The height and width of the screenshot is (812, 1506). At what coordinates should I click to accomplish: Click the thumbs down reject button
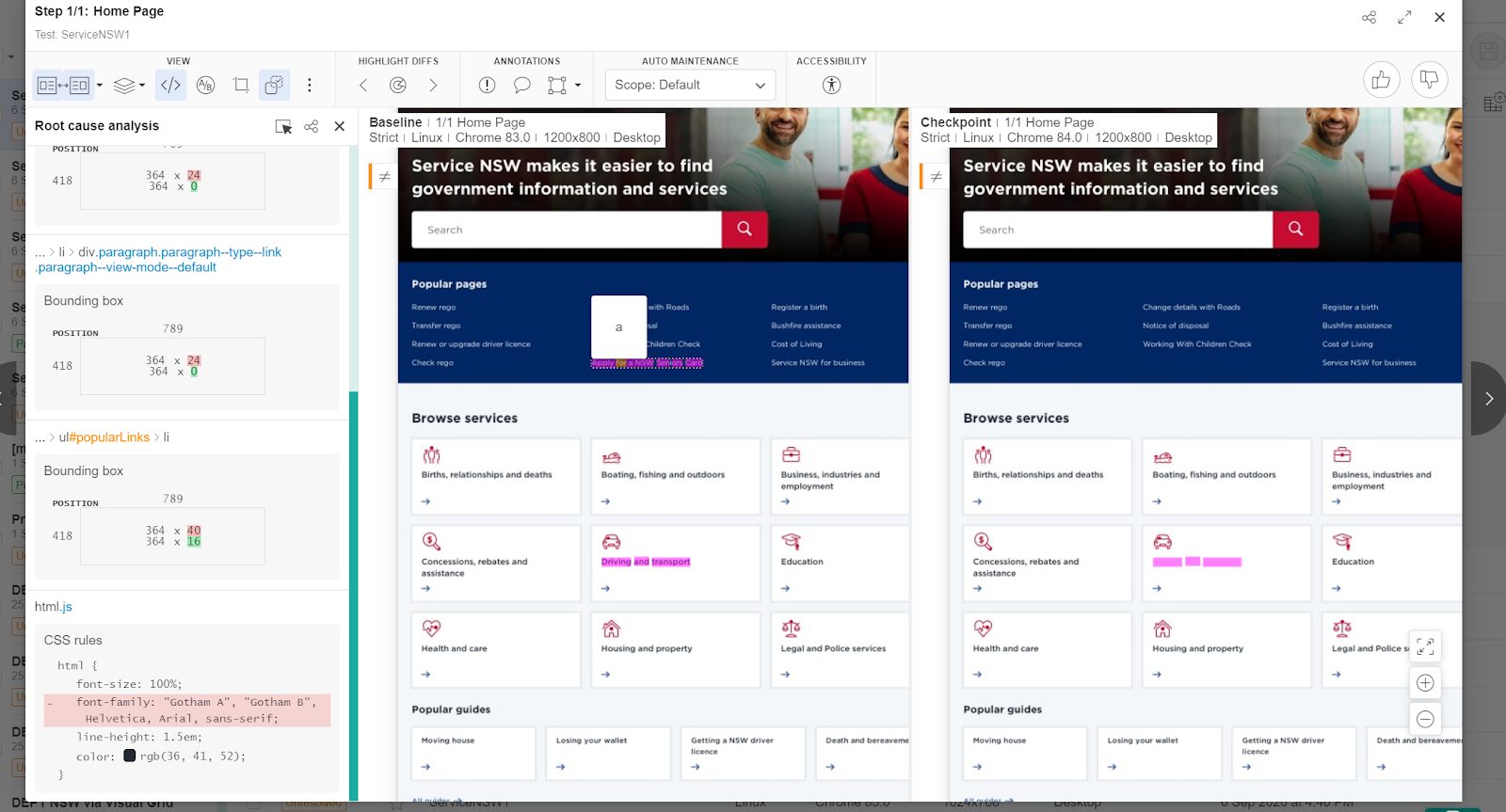click(1429, 80)
